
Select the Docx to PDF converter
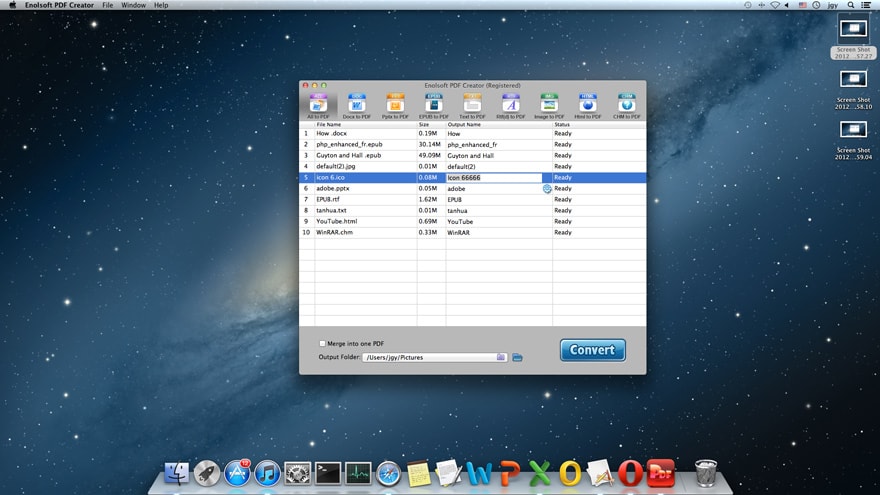click(x=356, y=106)
